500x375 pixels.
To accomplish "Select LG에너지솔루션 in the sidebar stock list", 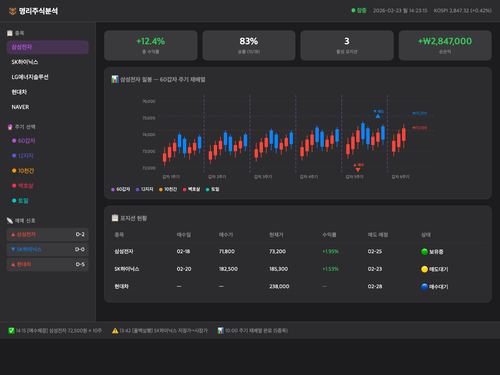I will (48, 77).
